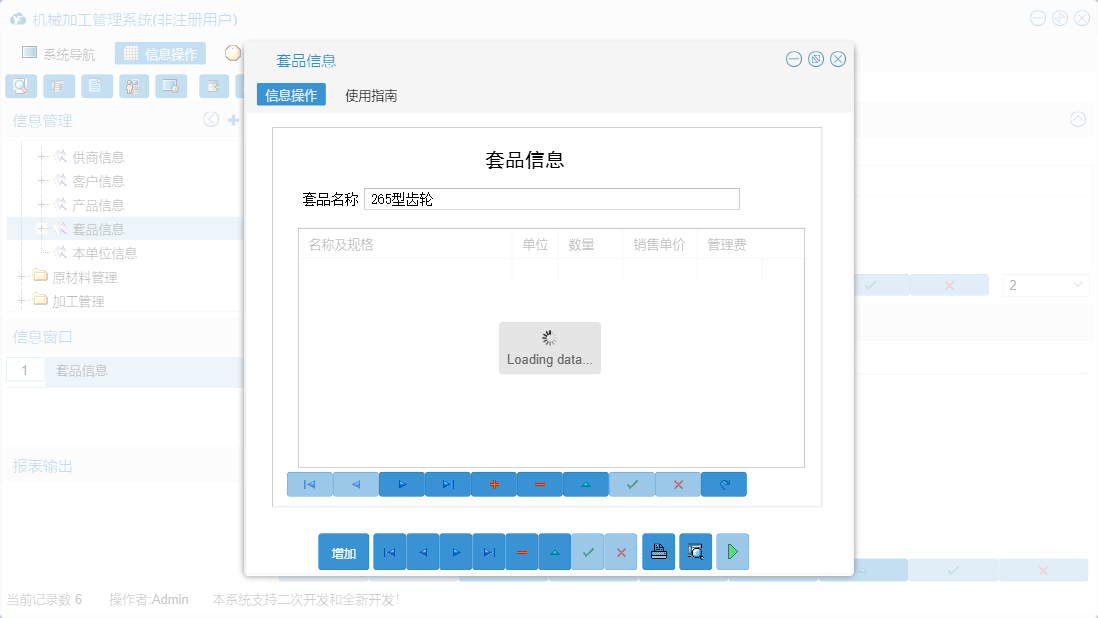Screen dimensions: 1098x618
Task: Post grid changes with the green checkmark icon
Action: click(631, 484)
